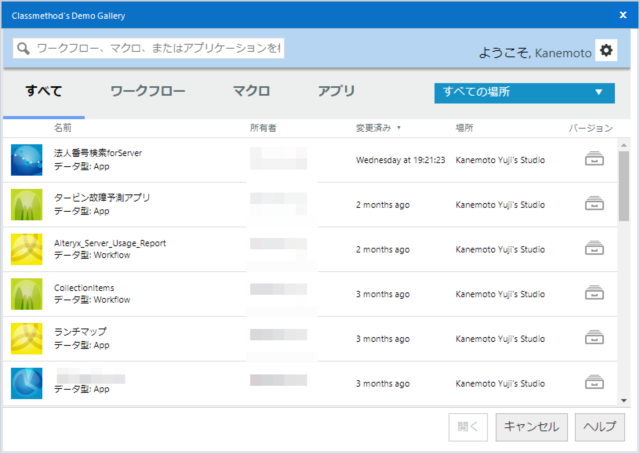Click the 場所 column header

click(x=464, y=128)
